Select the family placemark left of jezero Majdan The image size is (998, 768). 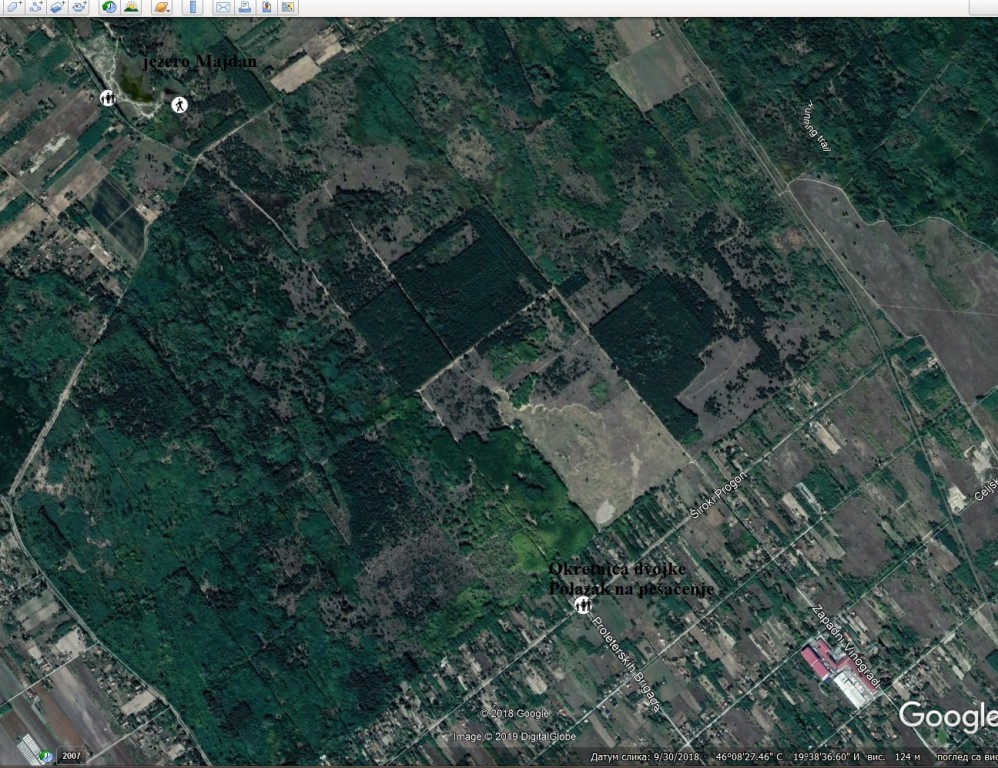coord(107,97)
